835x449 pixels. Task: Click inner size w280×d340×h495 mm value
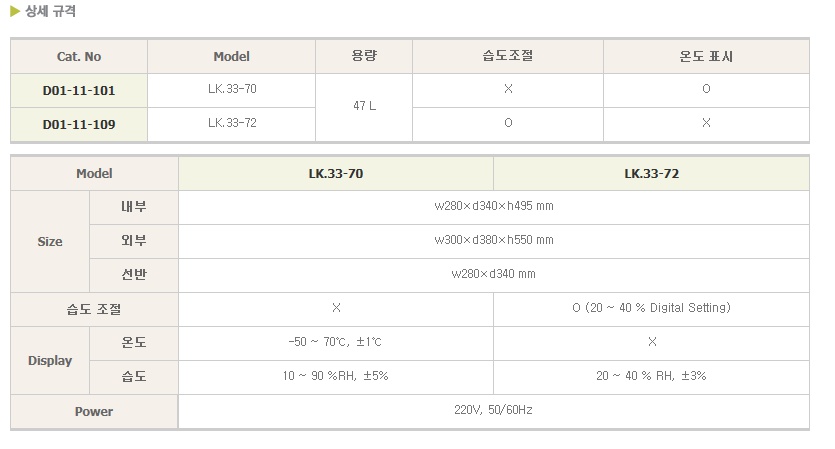494,206
